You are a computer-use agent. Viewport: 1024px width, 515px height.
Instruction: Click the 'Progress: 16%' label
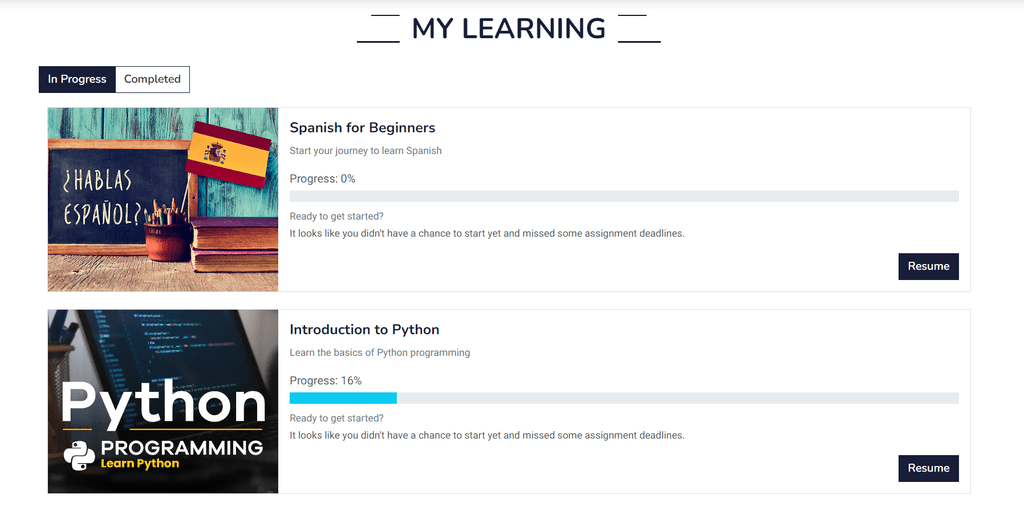pos(325,381)
